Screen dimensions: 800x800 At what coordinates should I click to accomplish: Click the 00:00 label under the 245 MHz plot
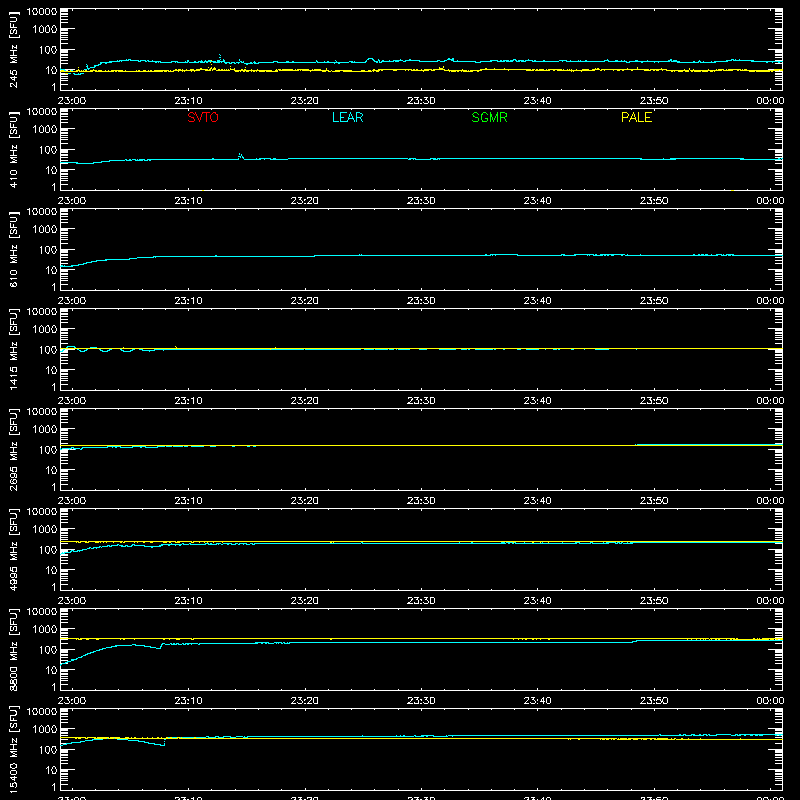tap(770, 101)
